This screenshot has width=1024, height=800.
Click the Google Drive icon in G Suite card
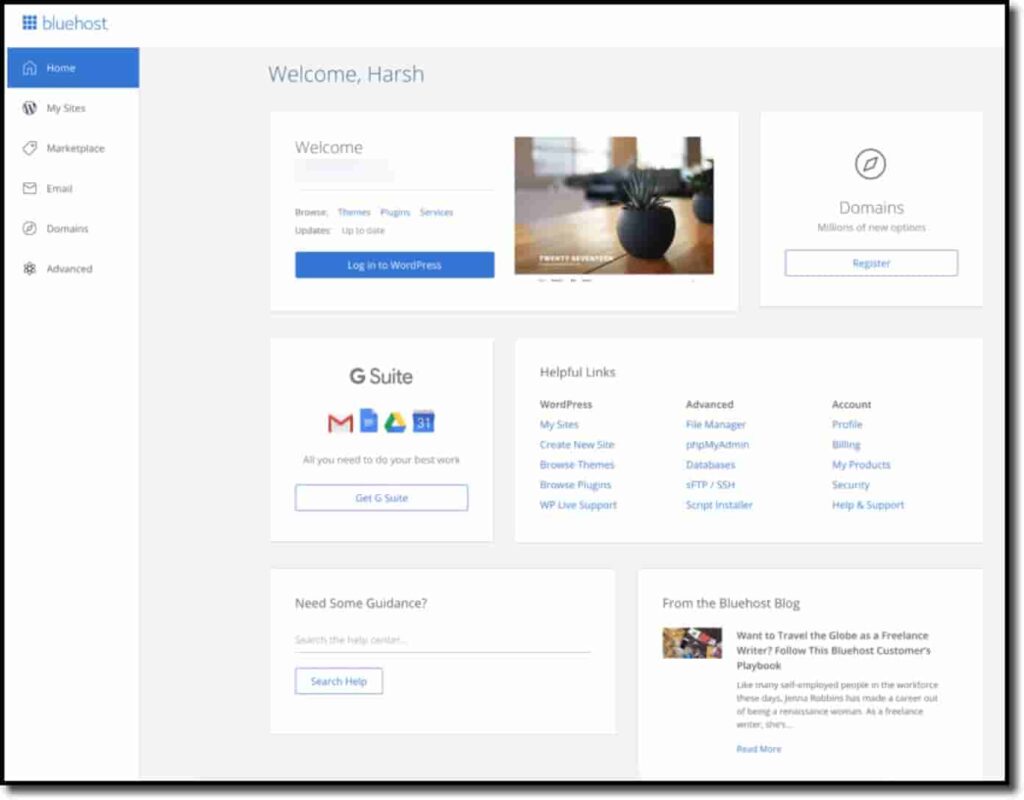click(394, 423)
